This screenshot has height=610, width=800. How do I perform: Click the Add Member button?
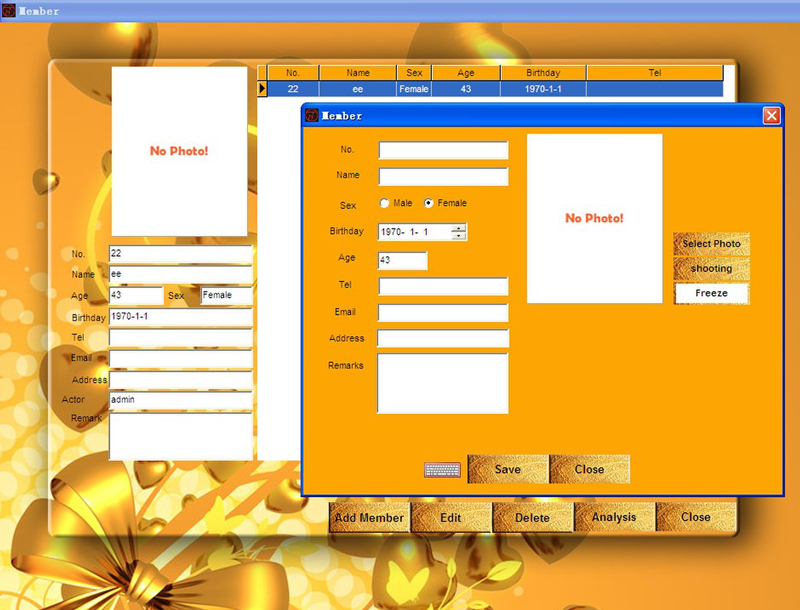[x=370, y=517]
